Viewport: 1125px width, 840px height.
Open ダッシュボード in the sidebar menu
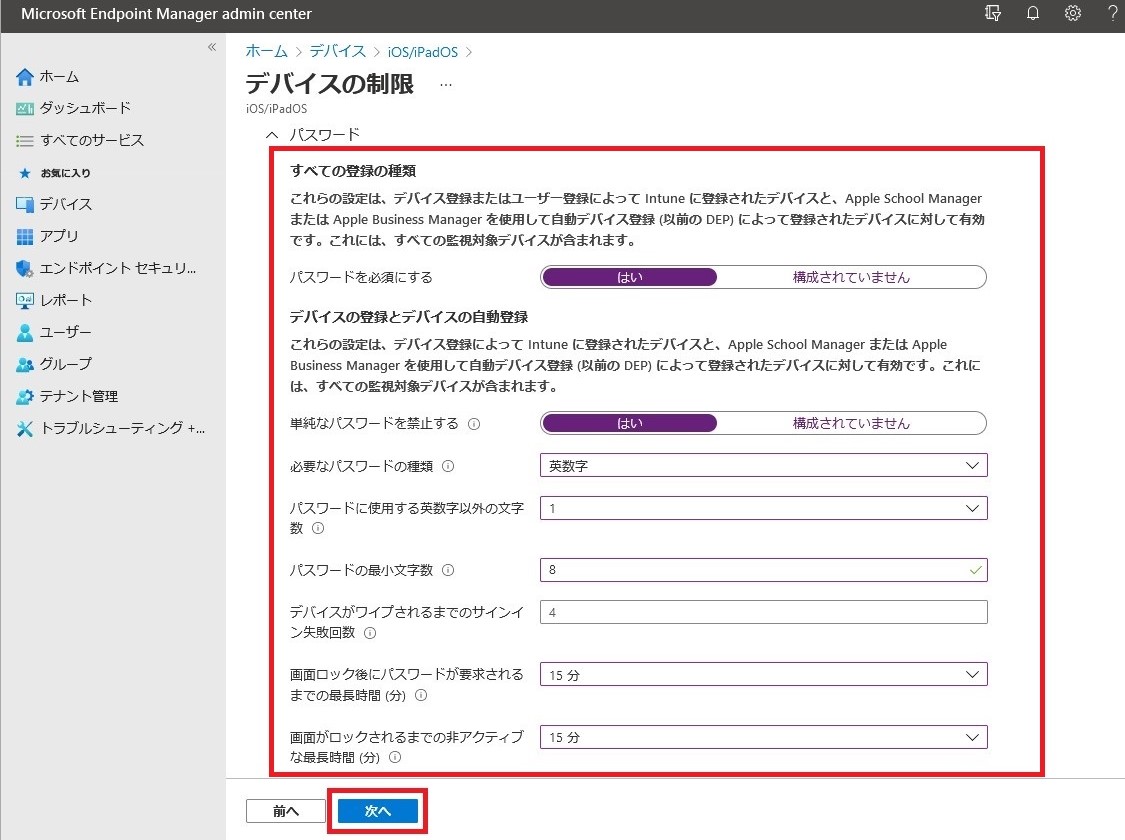pos(85,108)
